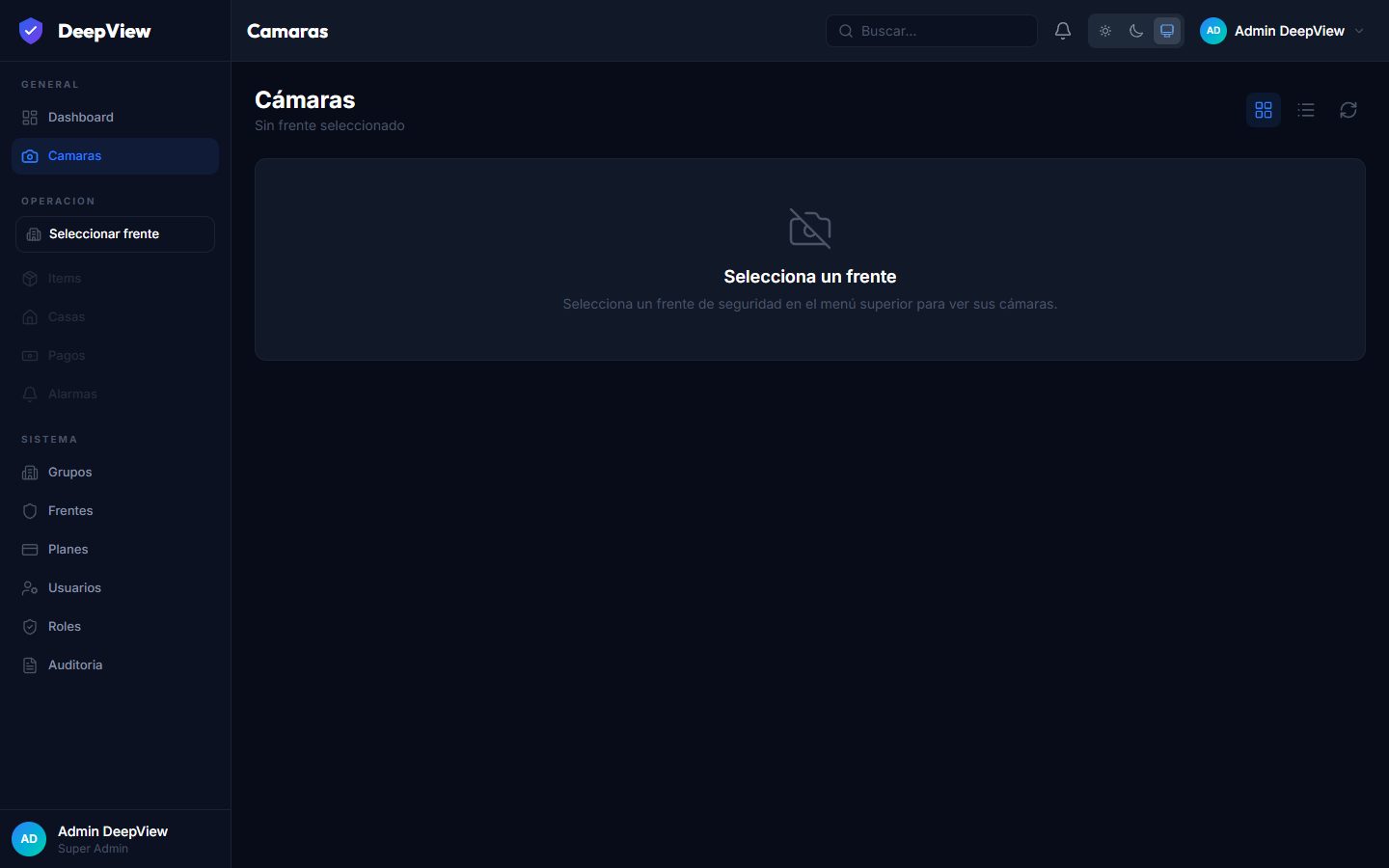1389x868 pixels.
Task: Click the Usuarios person icon
Action: [x=30, y=588]
